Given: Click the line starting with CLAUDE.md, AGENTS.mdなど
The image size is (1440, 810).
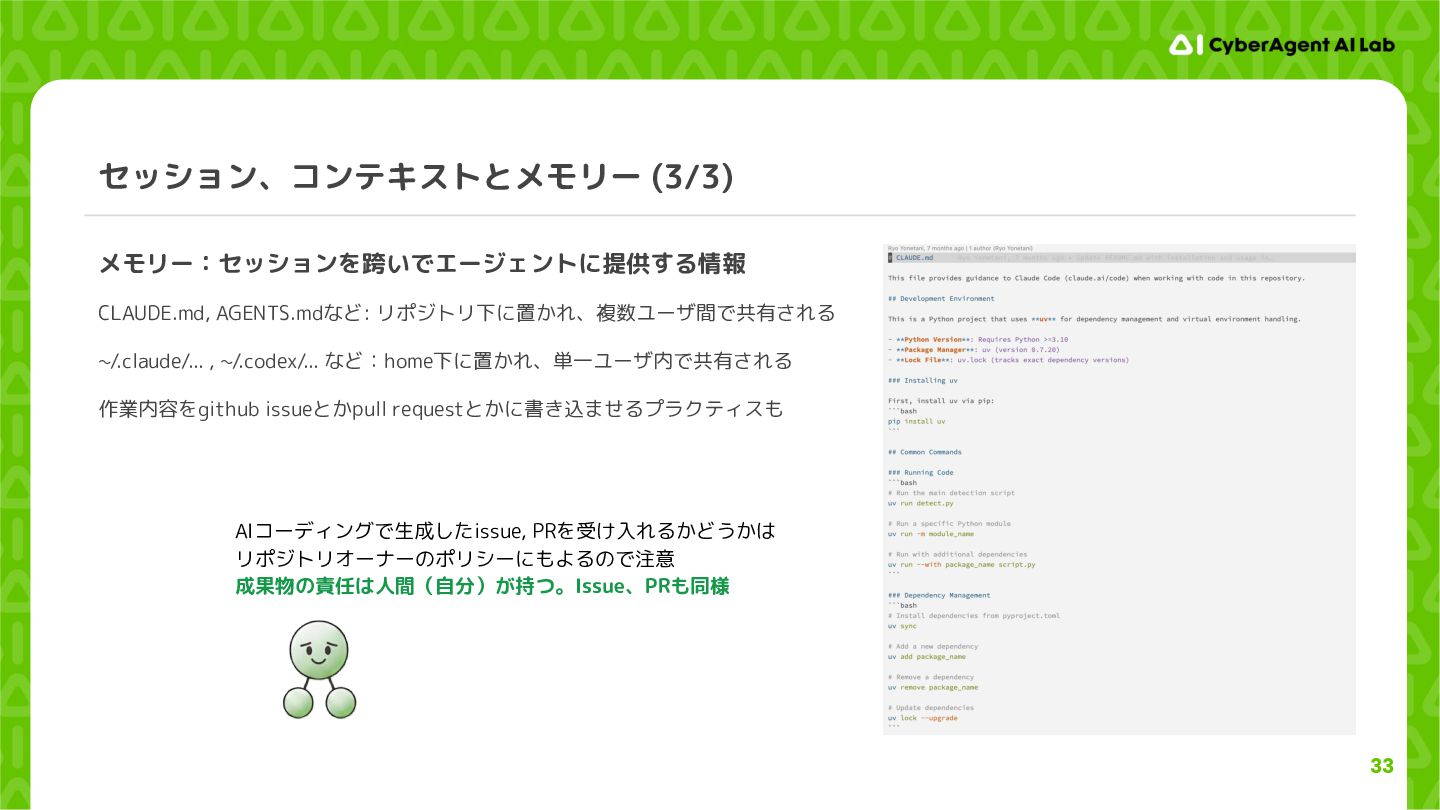Looking at the screenshot, I should pyautogui.click(x=466, y=313).
